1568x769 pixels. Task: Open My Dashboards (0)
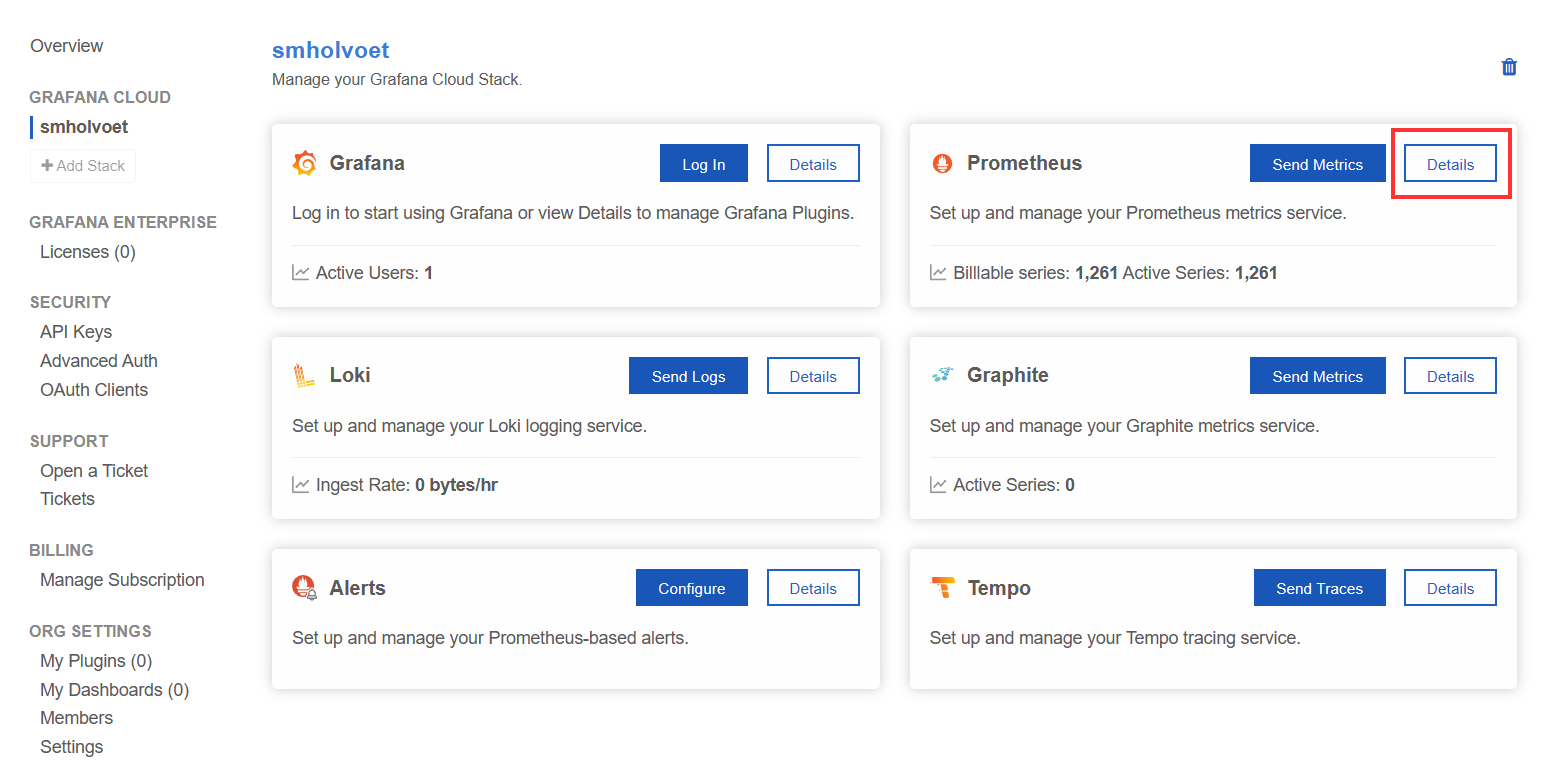click(114, 690)
